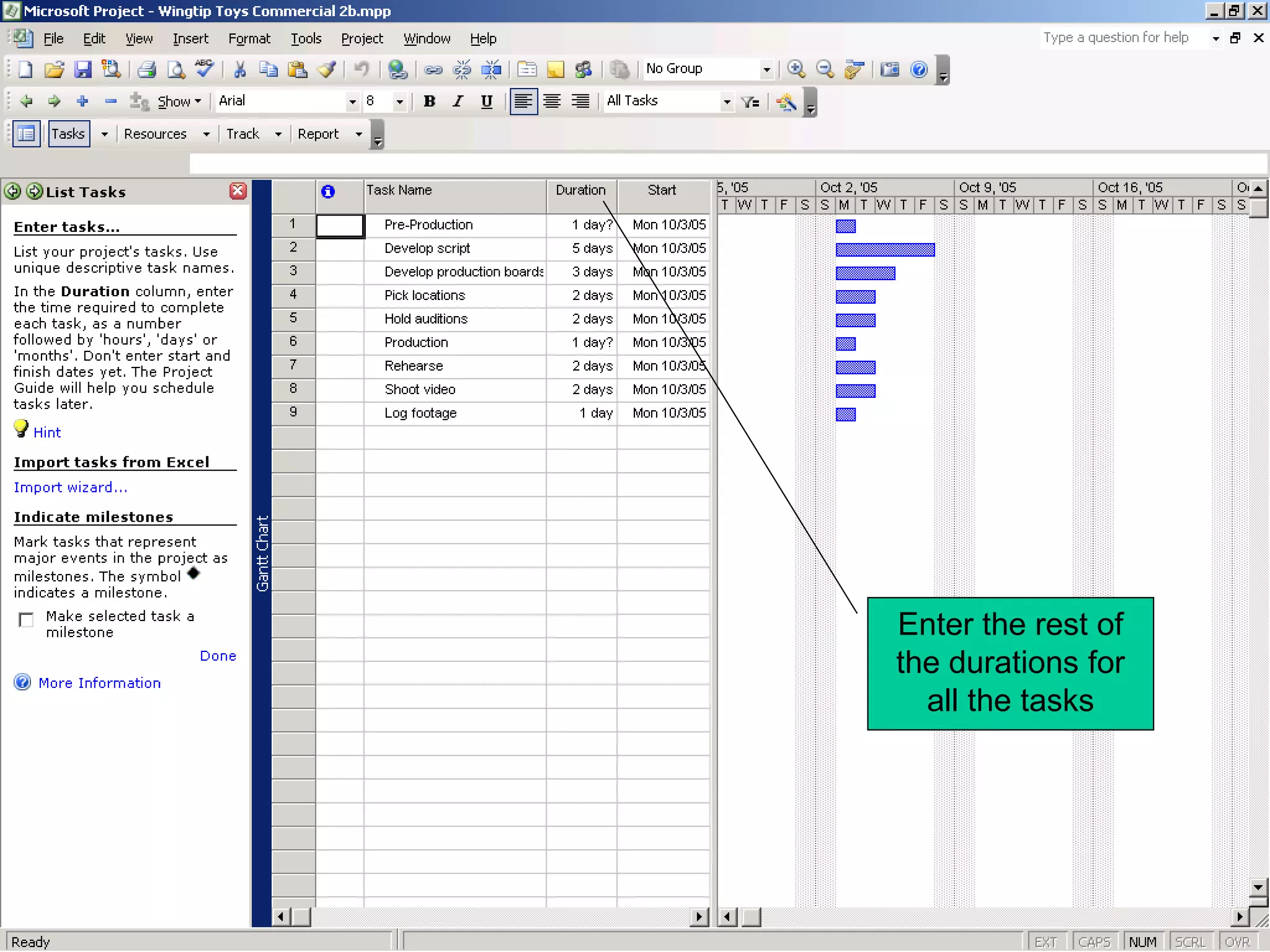This screenshot has height=952, width=1270.
Task: Open the Arial font dropdown
Action: (352, 102)
